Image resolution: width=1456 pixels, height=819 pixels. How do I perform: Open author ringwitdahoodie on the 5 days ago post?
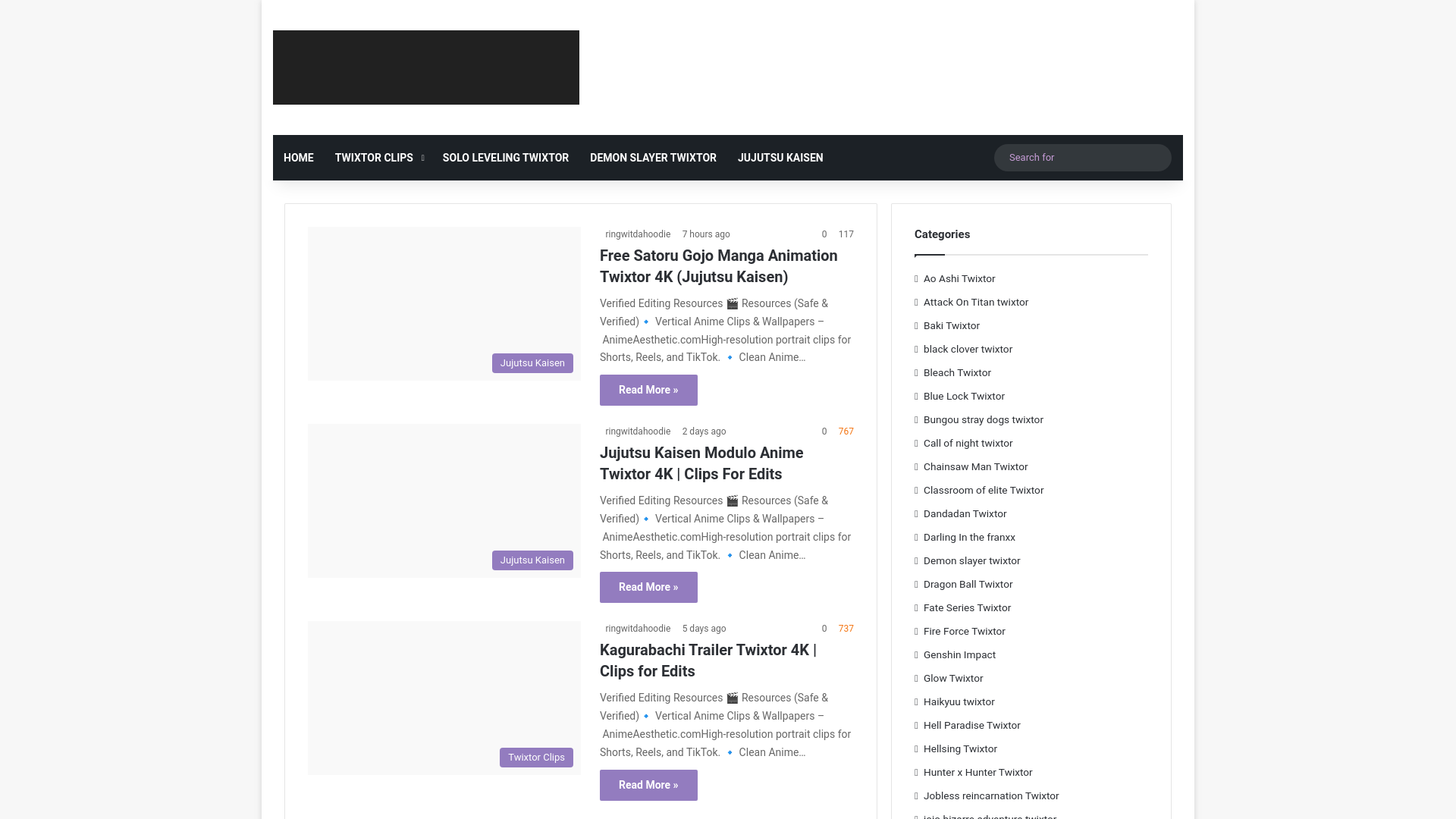[x=638, y=629]
